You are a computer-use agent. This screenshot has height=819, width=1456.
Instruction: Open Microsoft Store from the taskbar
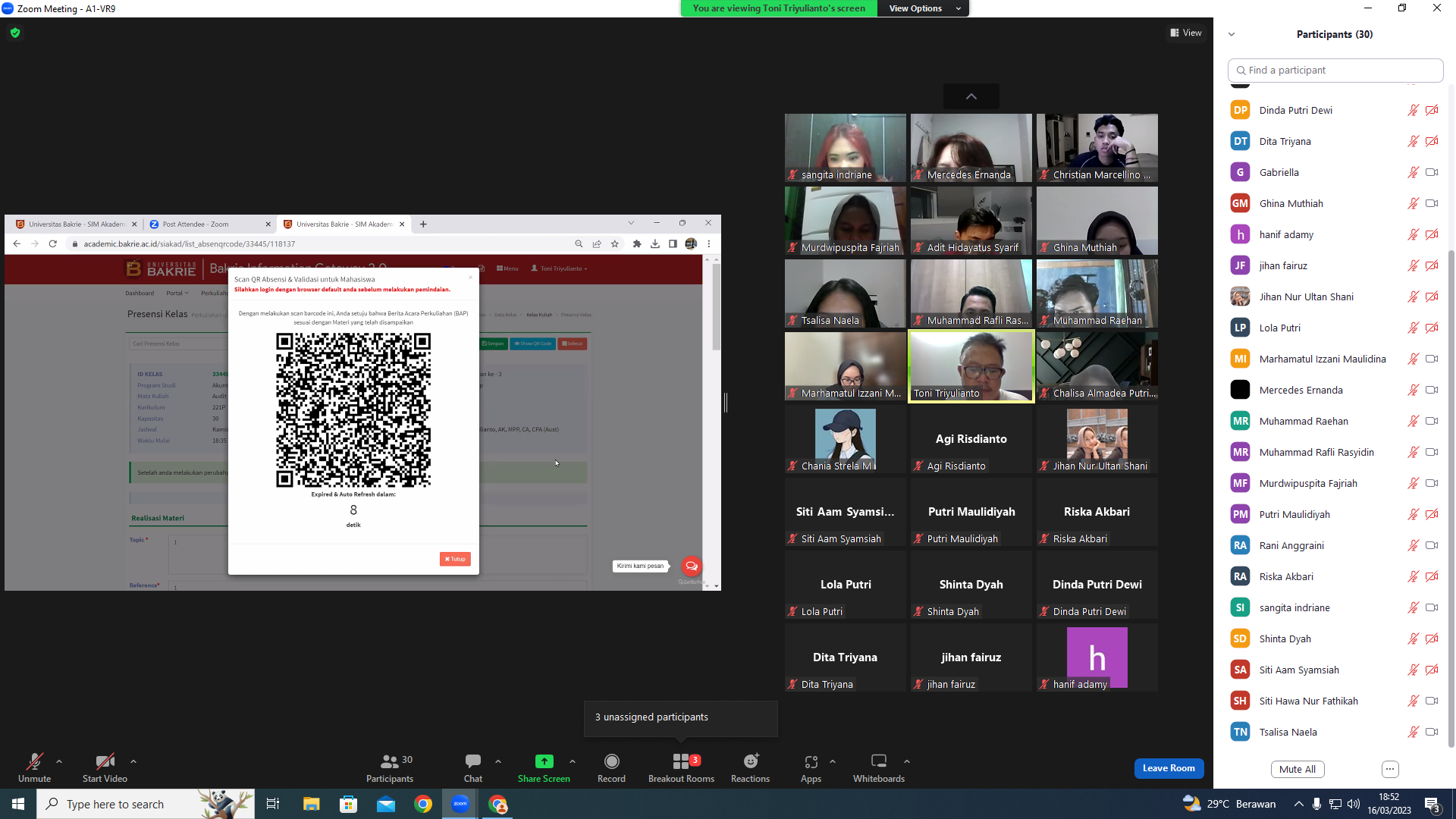click(348, 804)
